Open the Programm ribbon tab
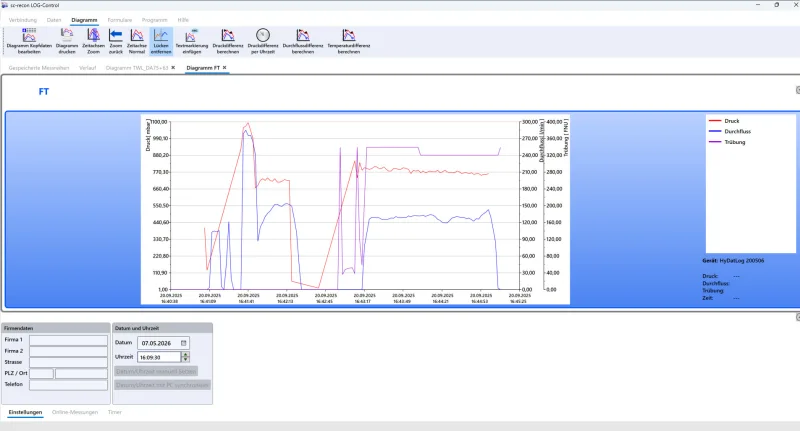The height and width of the screenshot is (431, 800). pyautogui.click(x=154, y=20)
